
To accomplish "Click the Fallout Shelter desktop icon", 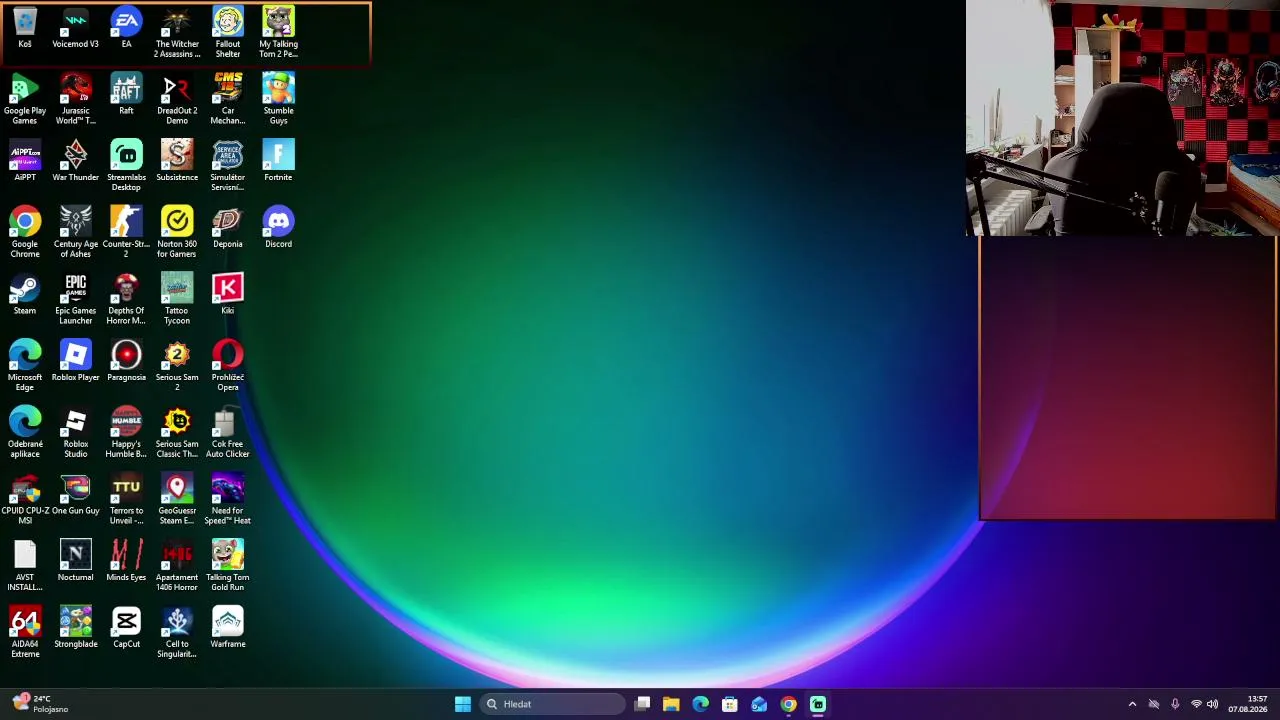I will [228, 33].
